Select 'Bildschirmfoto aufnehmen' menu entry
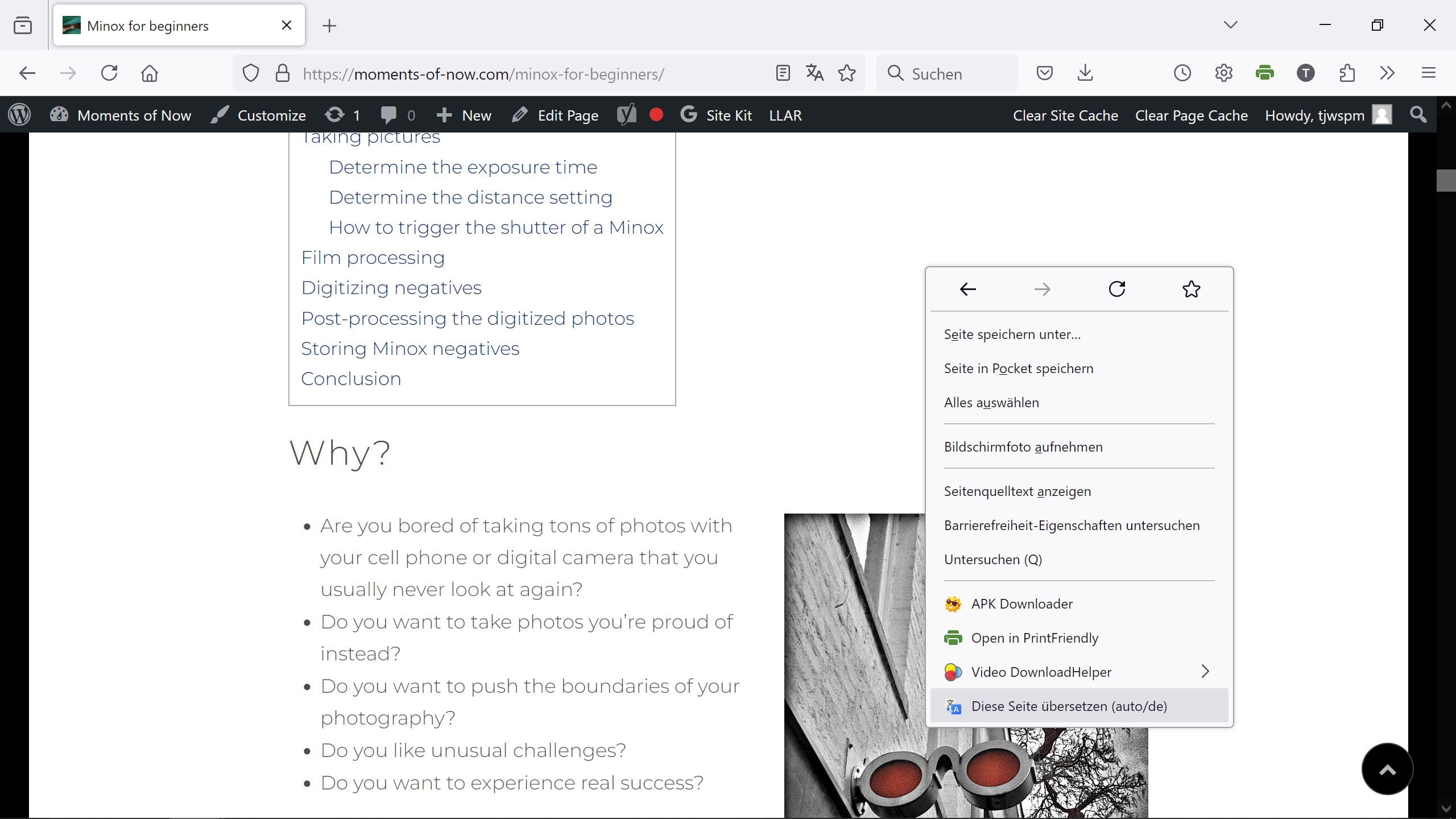The image size is (1456, 819). [x=1023, y=447]
